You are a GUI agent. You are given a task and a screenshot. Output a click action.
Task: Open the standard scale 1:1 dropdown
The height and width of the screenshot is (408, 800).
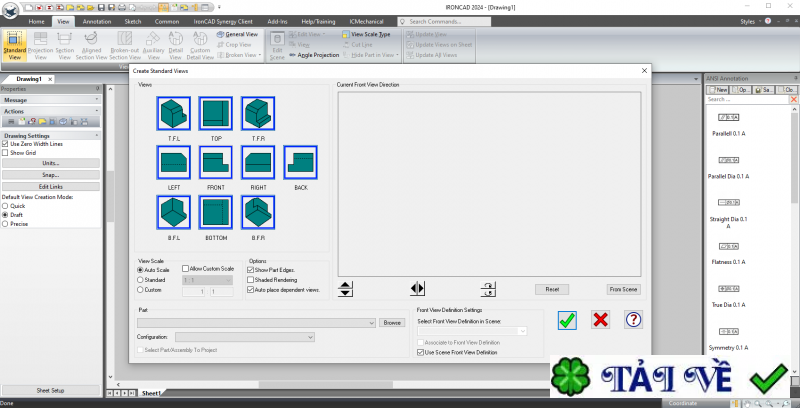(208, 280)
